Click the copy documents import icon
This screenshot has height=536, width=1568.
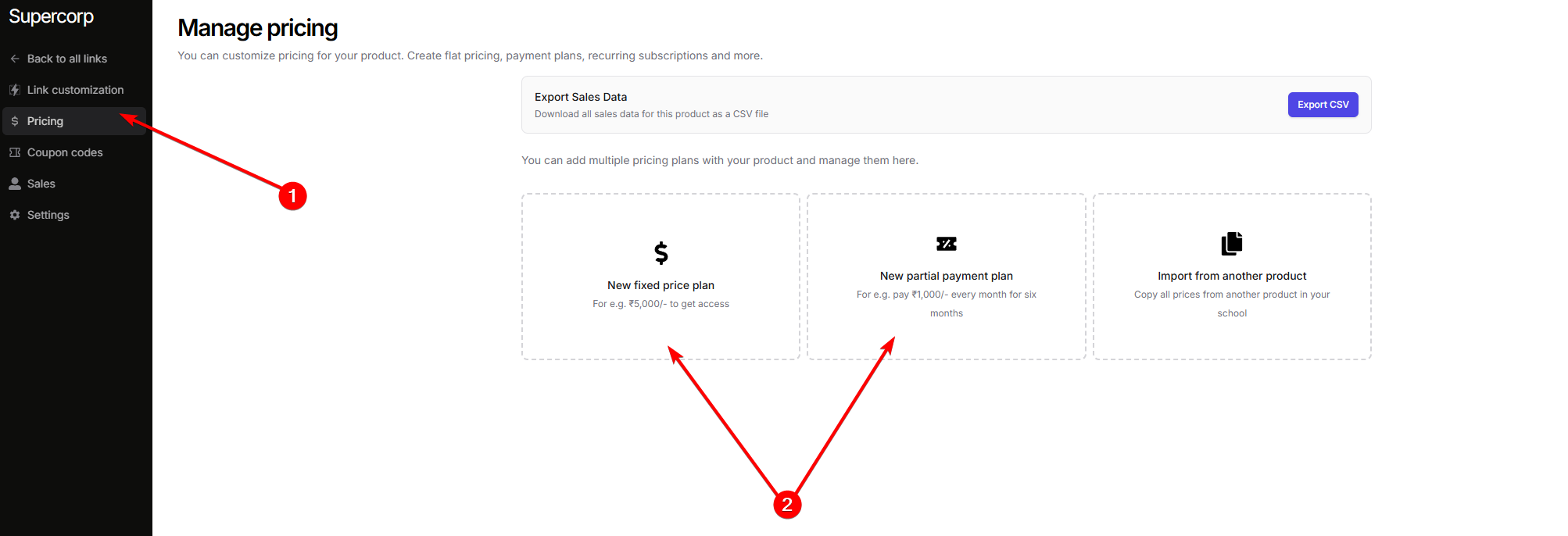point(1232,244)
